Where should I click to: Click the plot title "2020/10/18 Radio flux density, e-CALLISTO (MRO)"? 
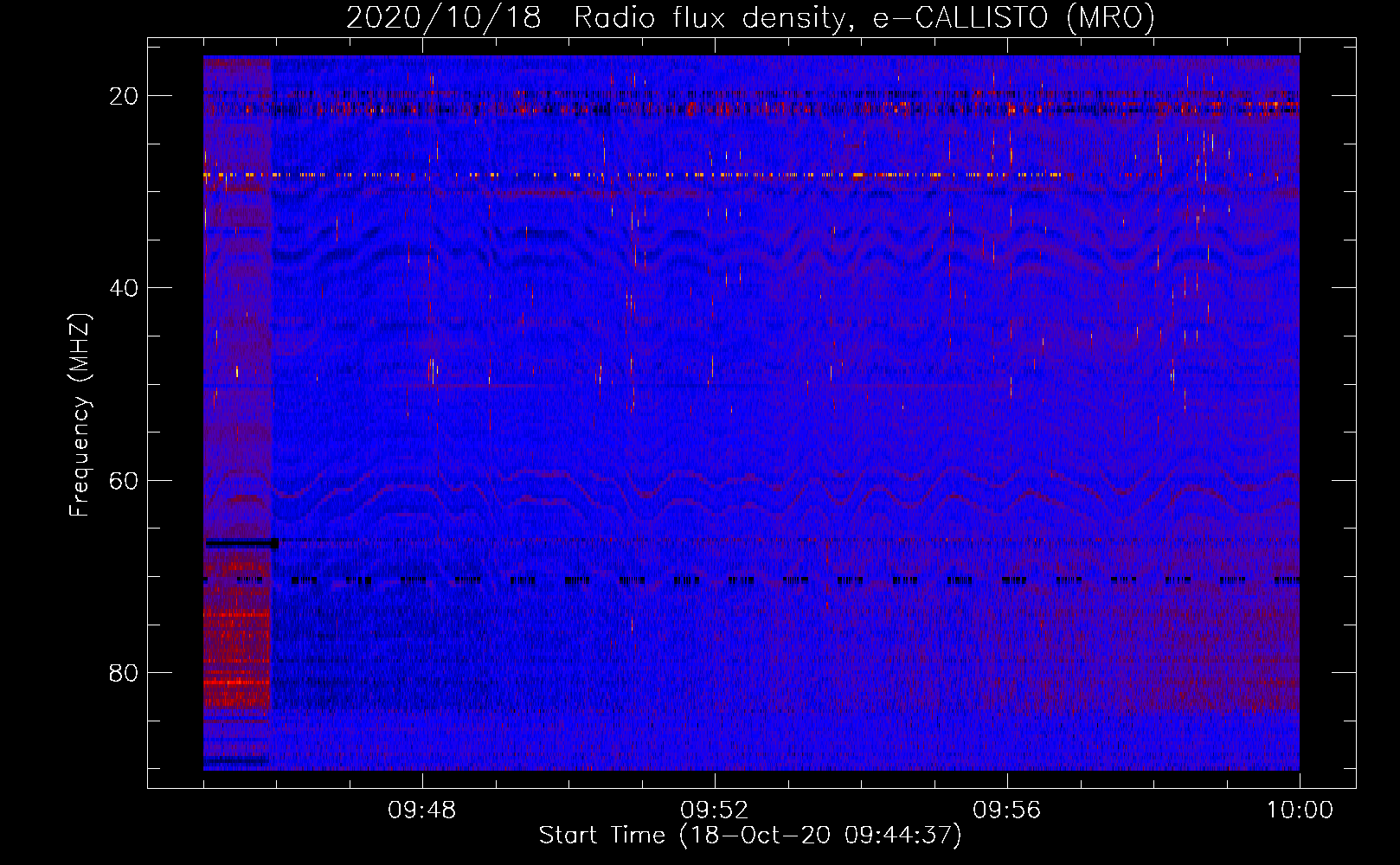tap(750, 17)
